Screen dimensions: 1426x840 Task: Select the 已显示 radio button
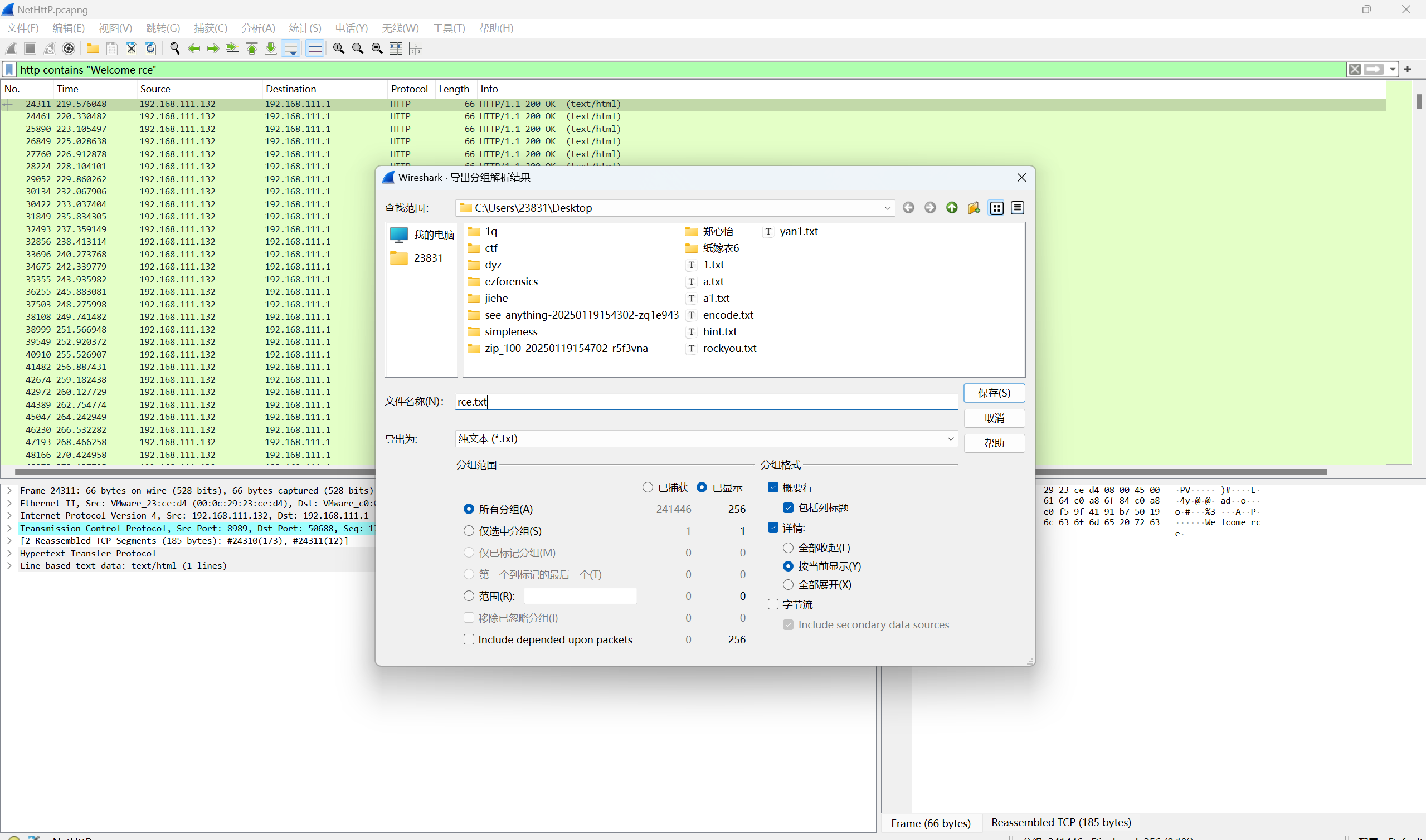coord(702,487)
